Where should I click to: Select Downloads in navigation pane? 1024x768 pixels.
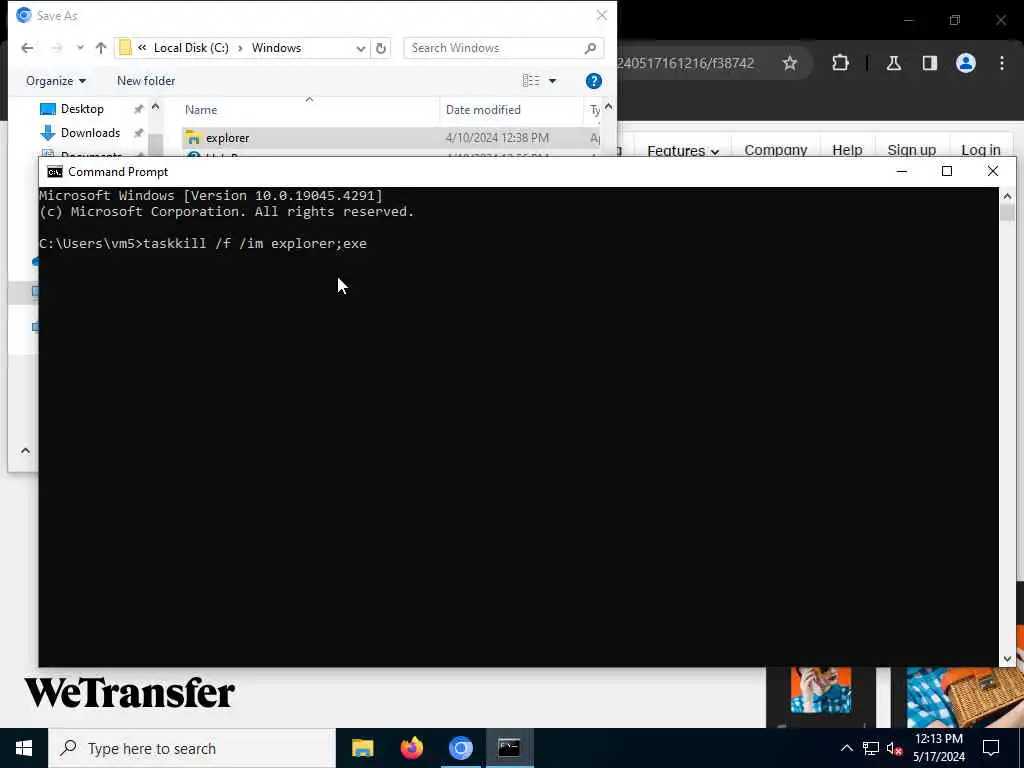[90, 133]
